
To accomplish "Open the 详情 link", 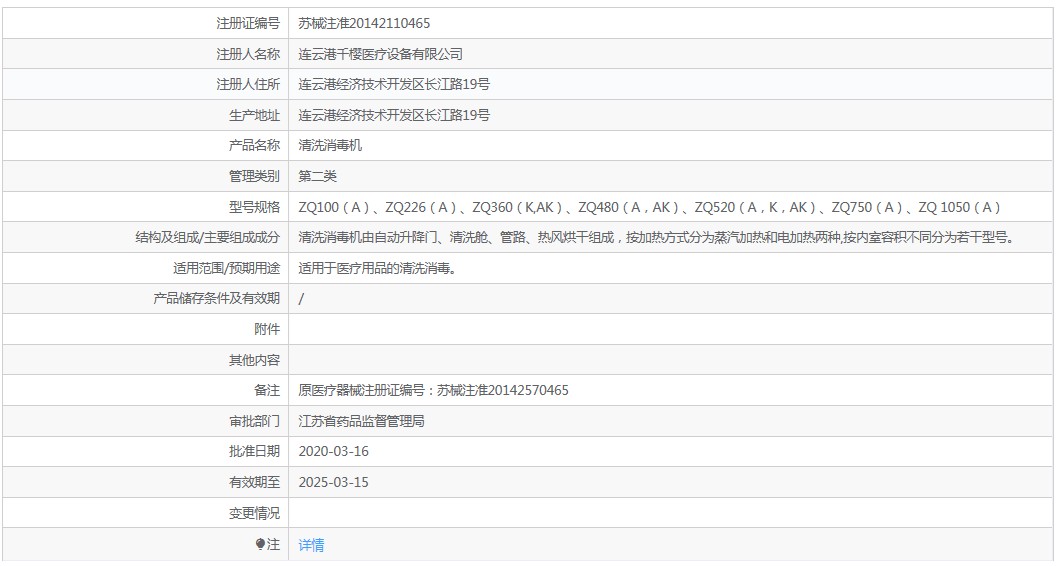I will pyautogui.click(x=311, y=545).
